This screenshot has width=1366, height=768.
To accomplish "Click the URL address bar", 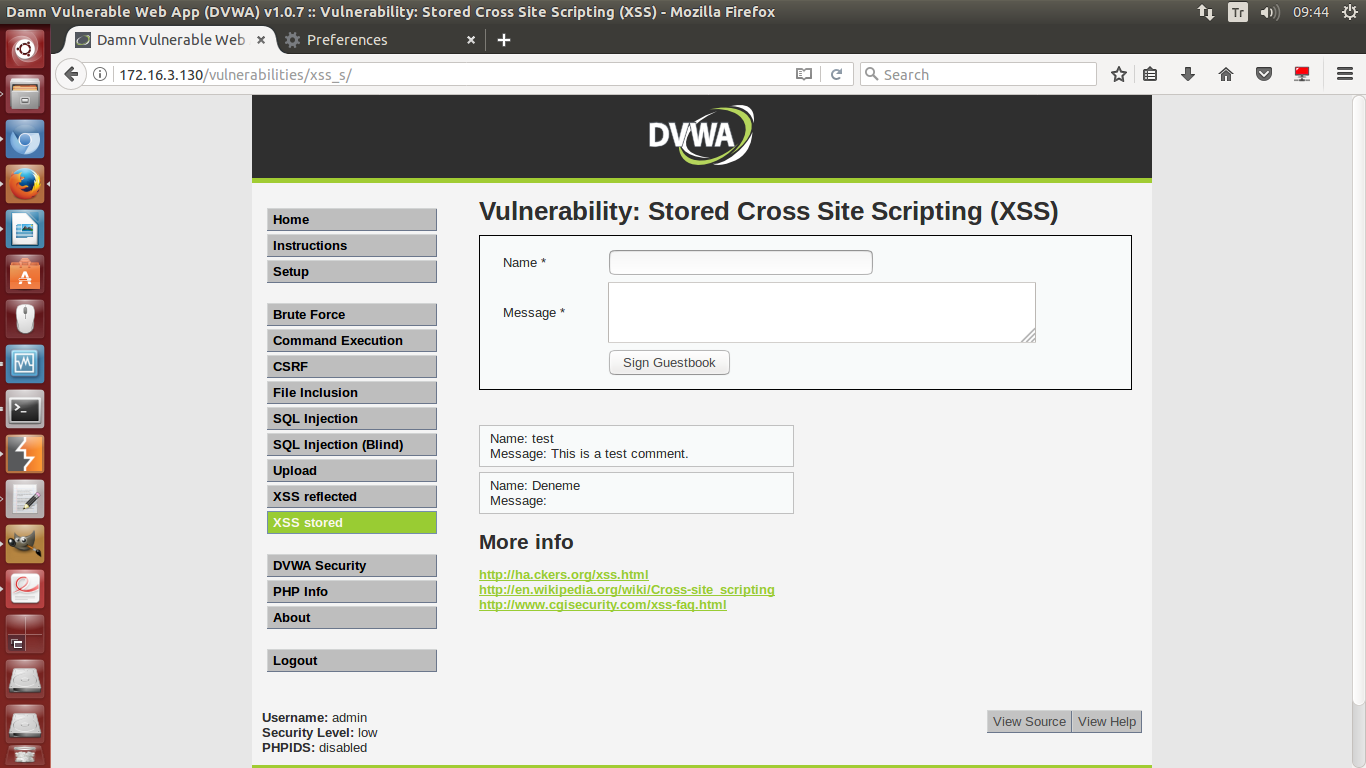I will (455, 74).
